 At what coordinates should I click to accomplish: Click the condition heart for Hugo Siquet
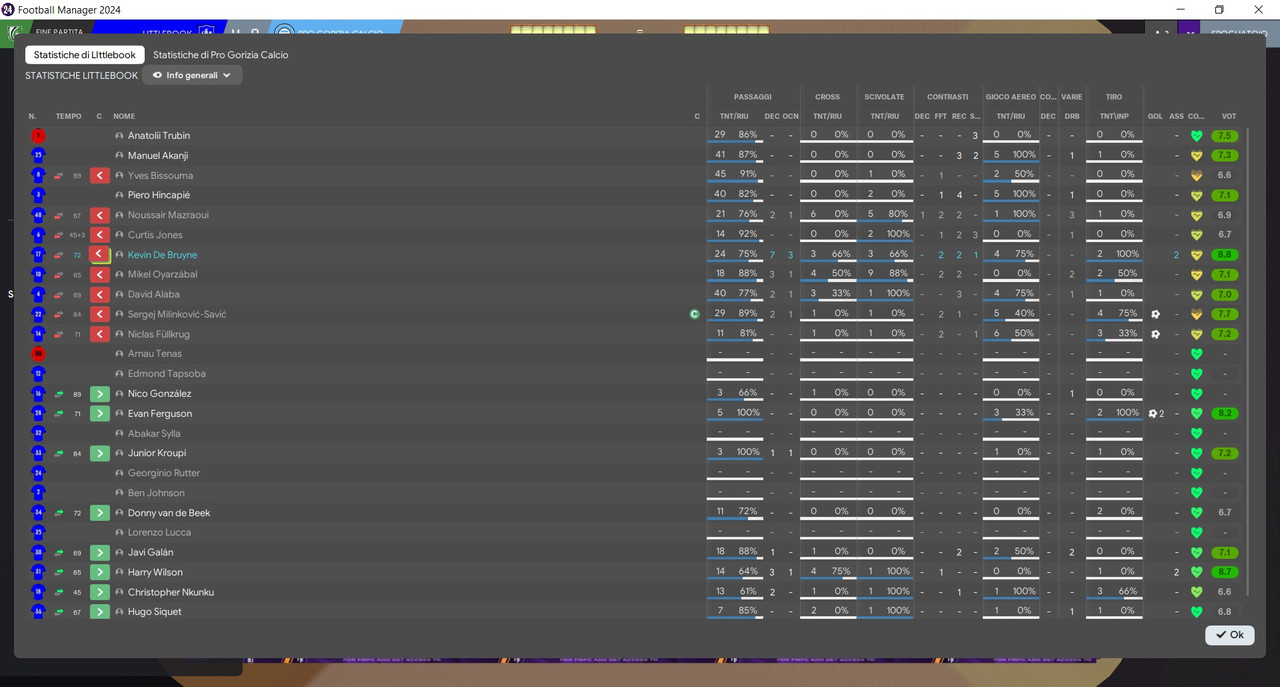(x=1196, y=612)
